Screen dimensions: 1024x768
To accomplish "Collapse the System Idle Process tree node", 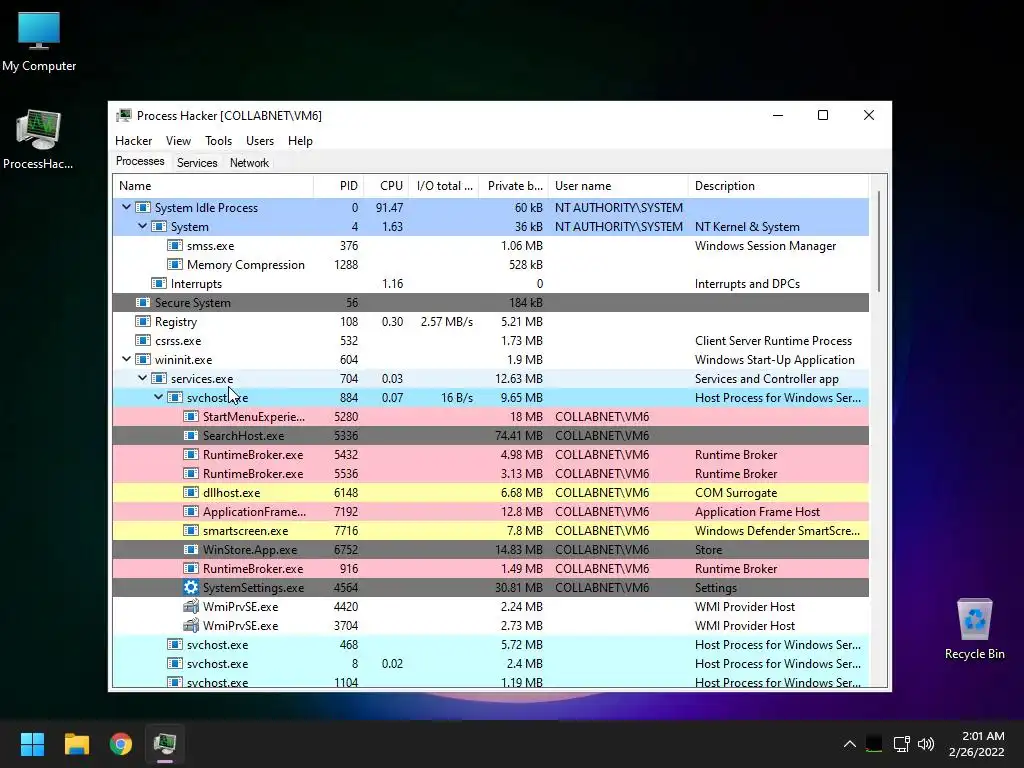I will [x=126, y=207].
